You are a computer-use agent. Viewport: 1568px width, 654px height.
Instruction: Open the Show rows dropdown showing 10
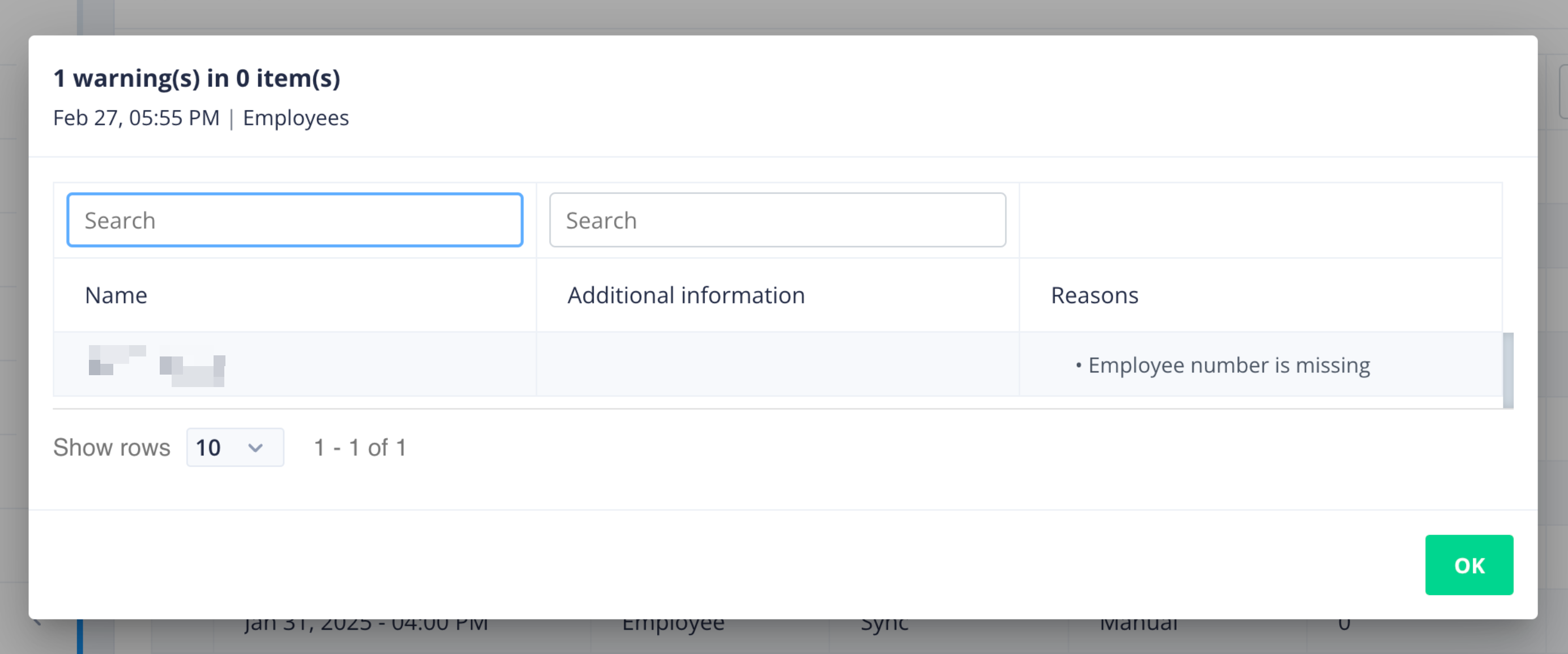(x=235, y=448)
